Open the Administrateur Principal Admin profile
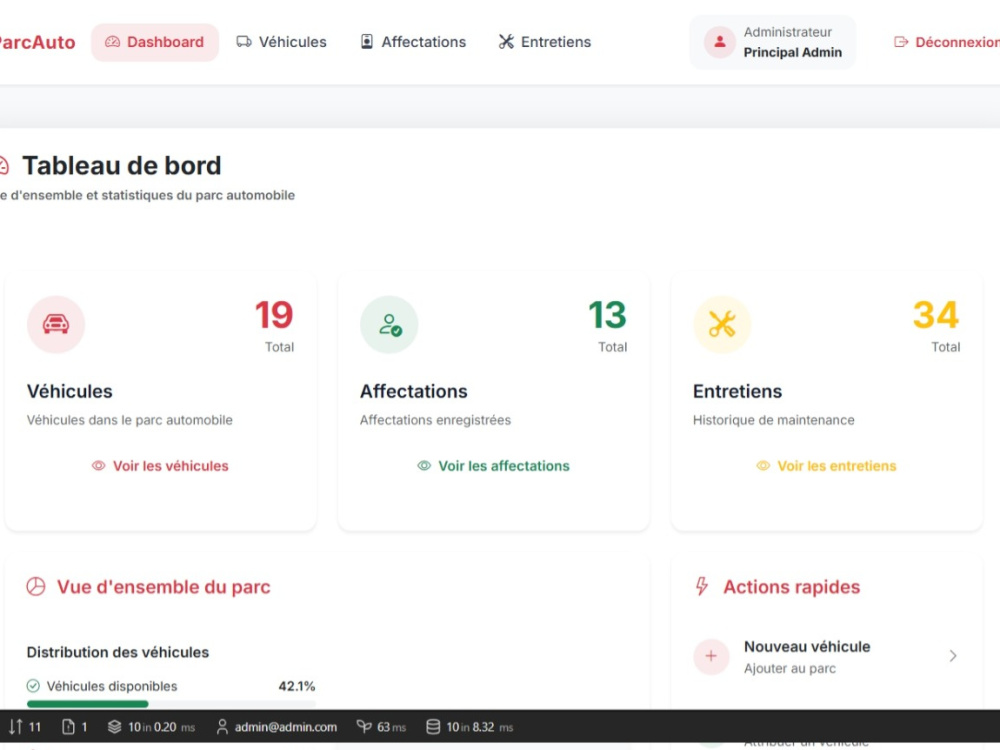1000x750 pixels. (x=772, y=42)
